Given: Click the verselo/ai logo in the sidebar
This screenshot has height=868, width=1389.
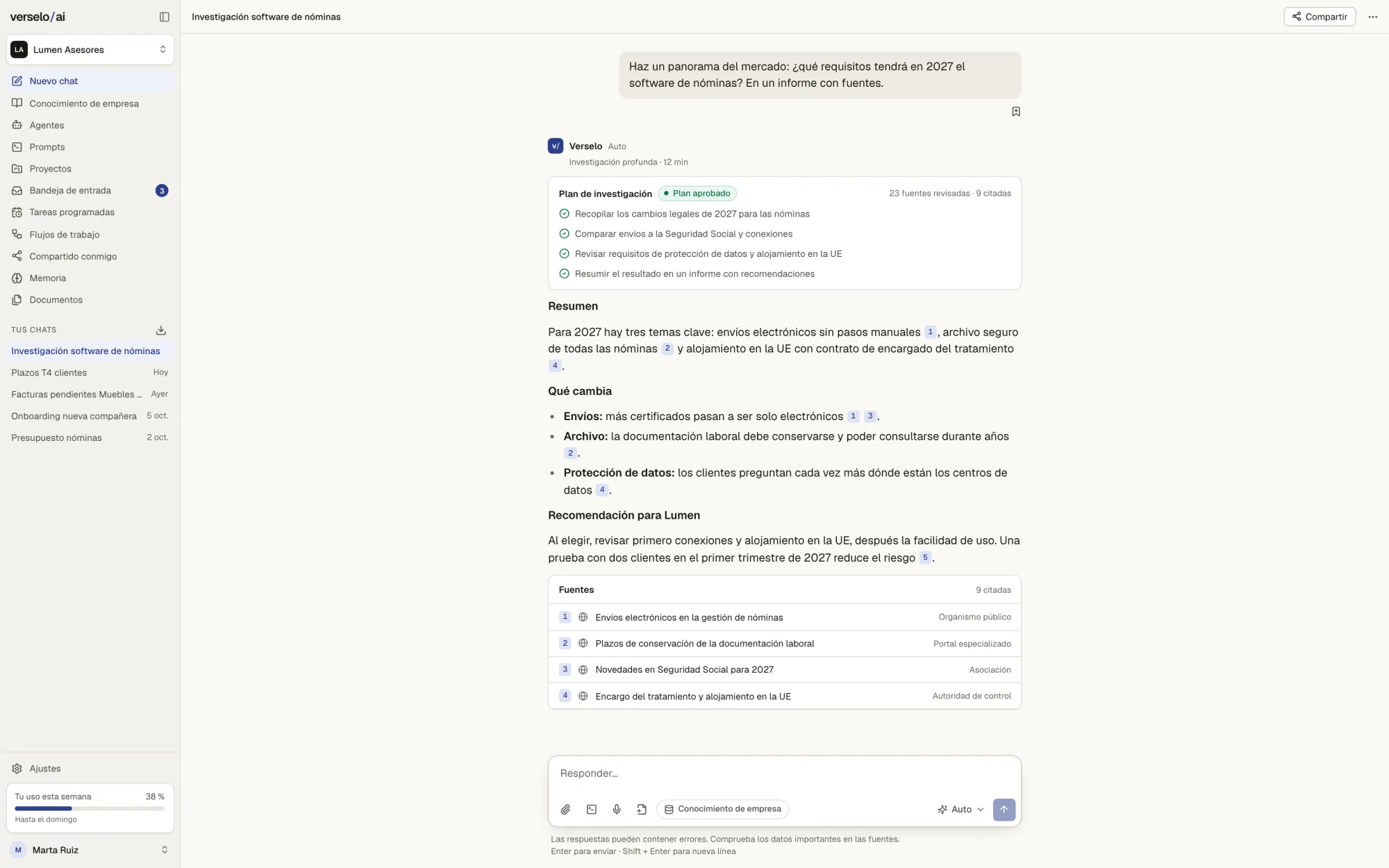Looking at the screenshot, I should tap(38, 17).
